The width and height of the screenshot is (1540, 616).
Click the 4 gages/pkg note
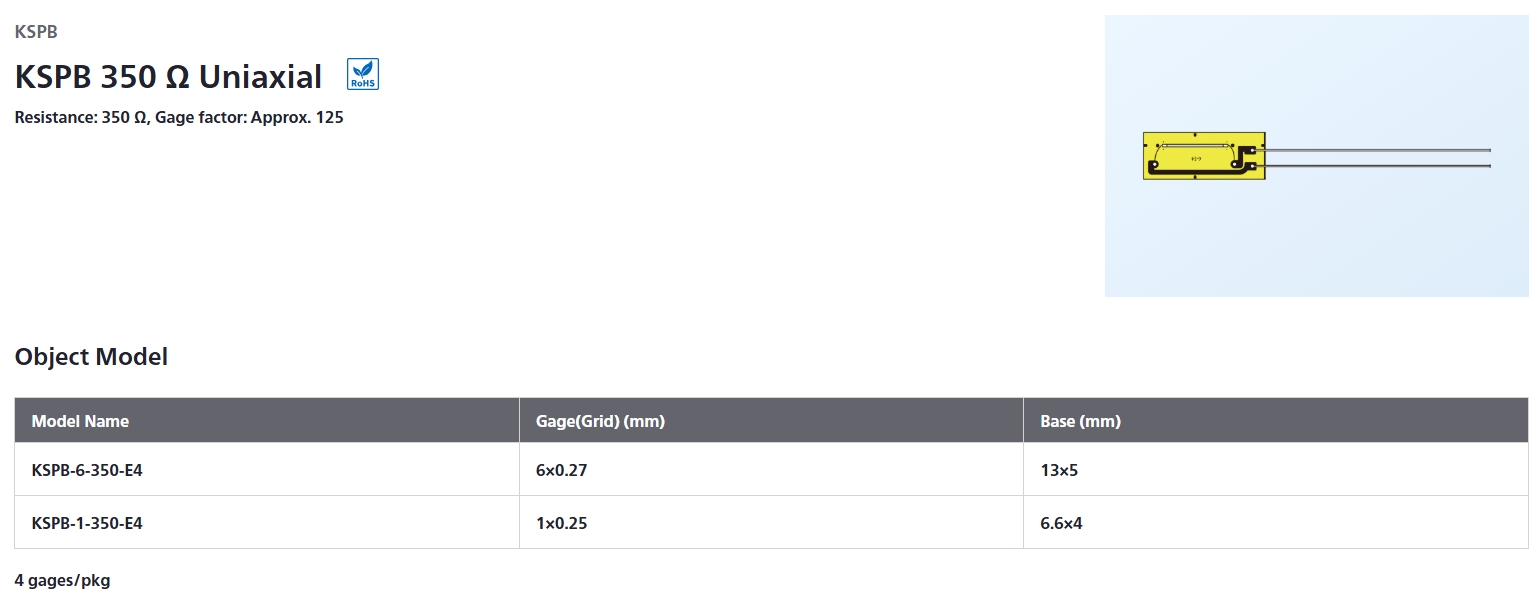pyautogui.click(x=62, y=581)
